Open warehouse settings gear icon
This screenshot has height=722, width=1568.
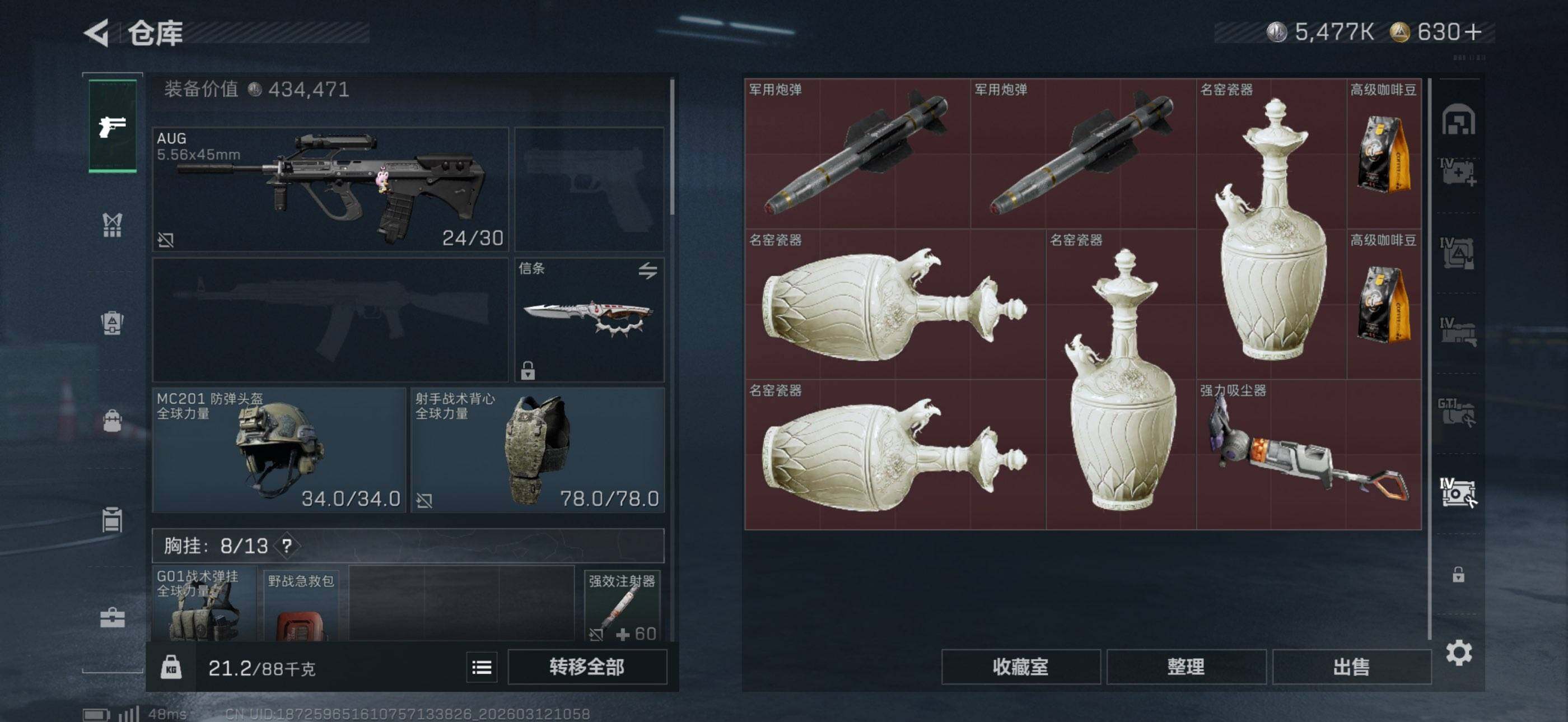click(1458, 653)
